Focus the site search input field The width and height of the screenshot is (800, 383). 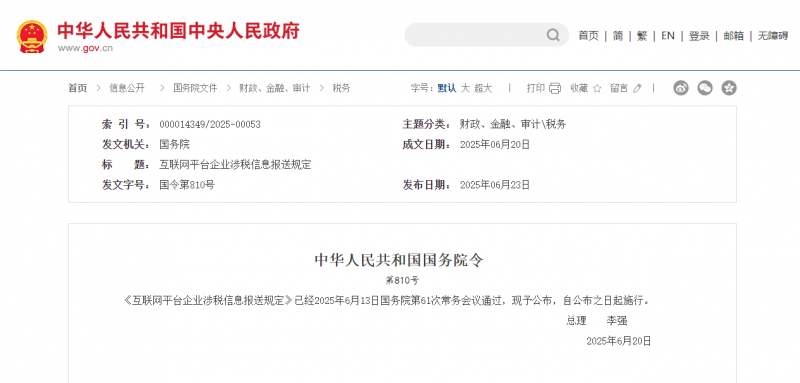pos(486,35)
